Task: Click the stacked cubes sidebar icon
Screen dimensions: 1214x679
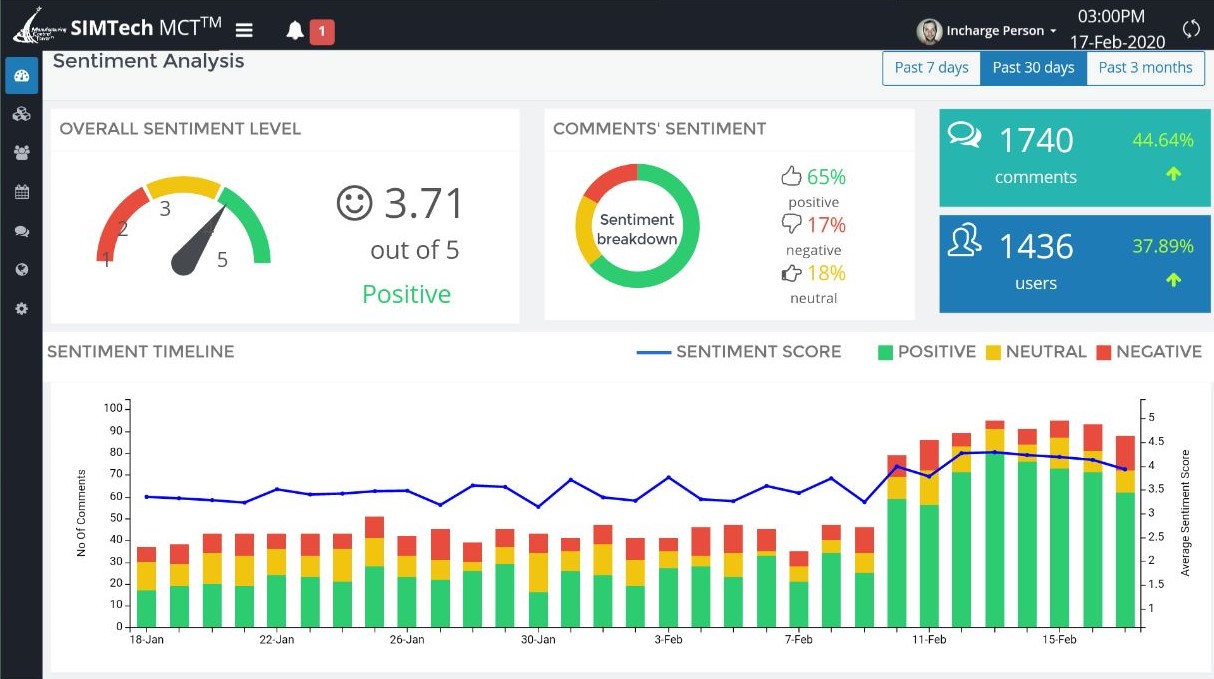Action: click(x=21, y=114)
